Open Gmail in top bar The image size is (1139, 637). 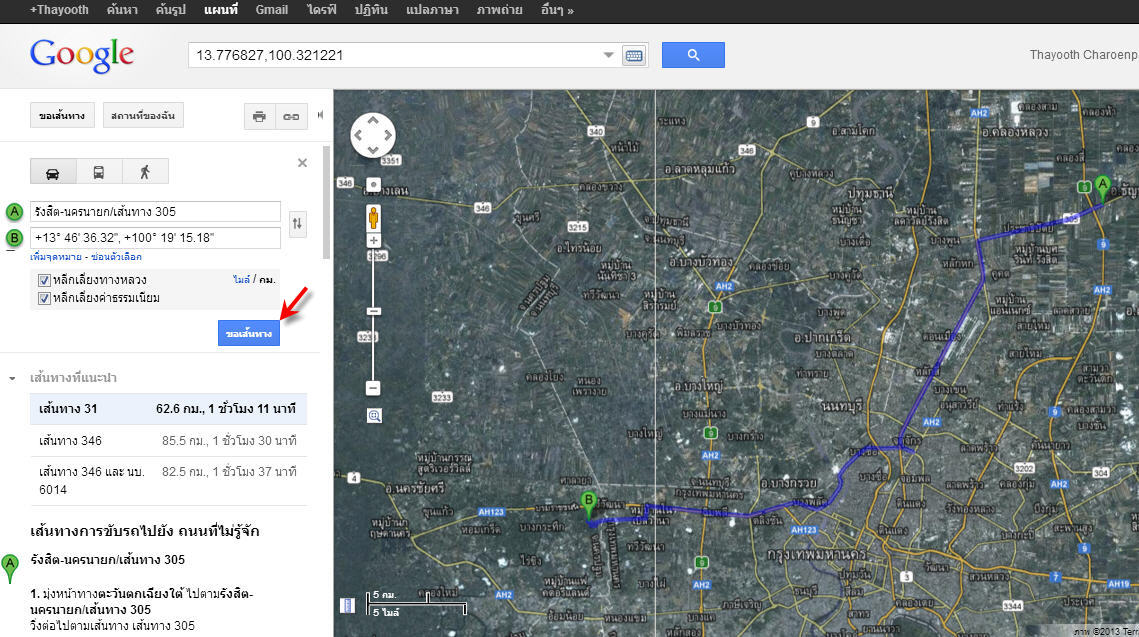pyautogui.click(x=272, y=10)
